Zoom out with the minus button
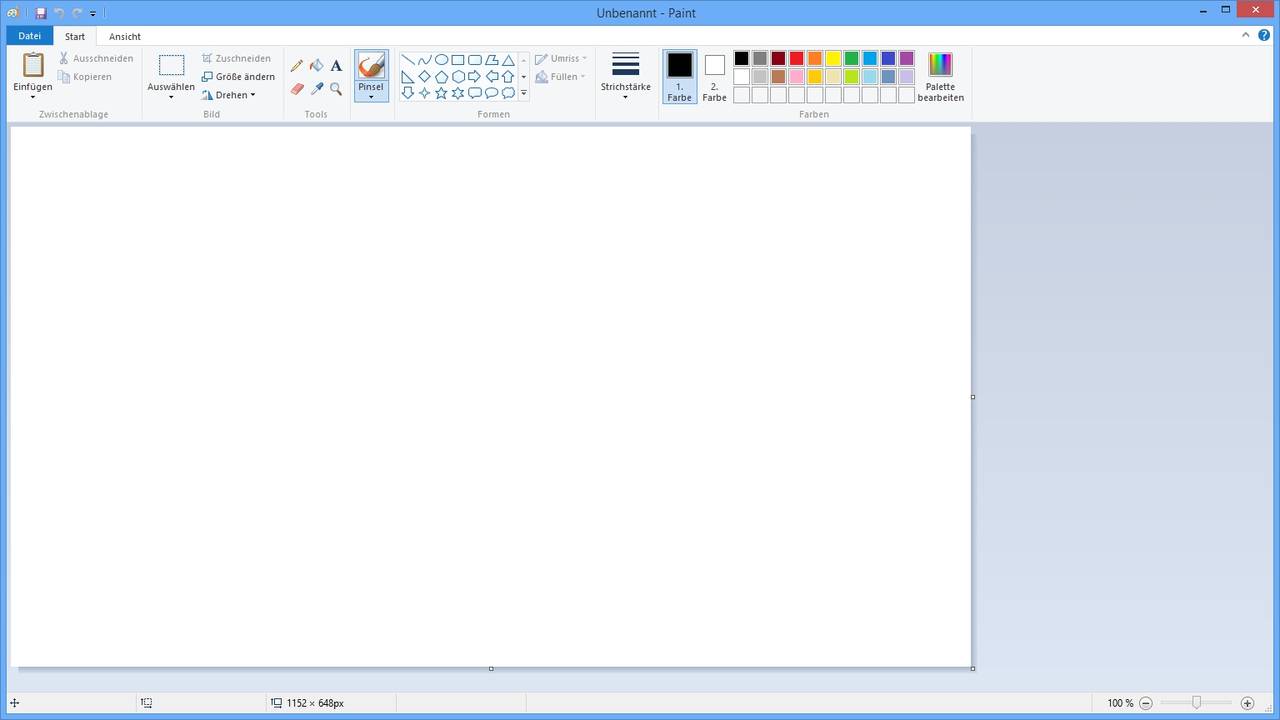Image resolution: width=1280 pixels, height=720 pixels. click(x=1146, y=703)
